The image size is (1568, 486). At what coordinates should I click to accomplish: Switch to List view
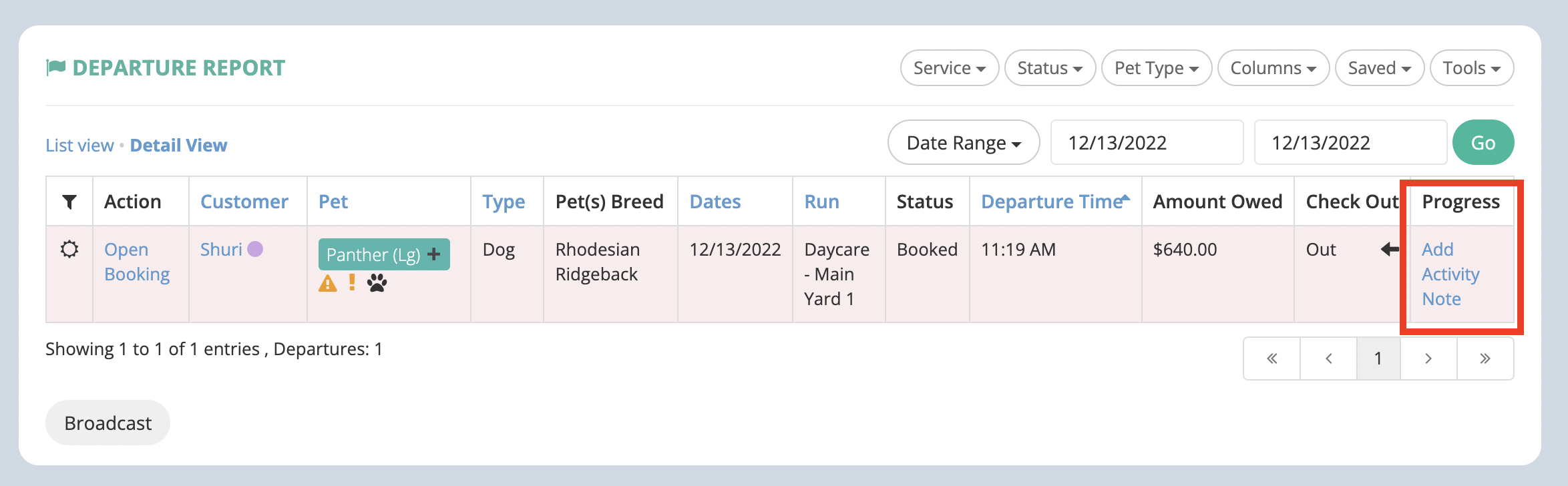[79, 146]
